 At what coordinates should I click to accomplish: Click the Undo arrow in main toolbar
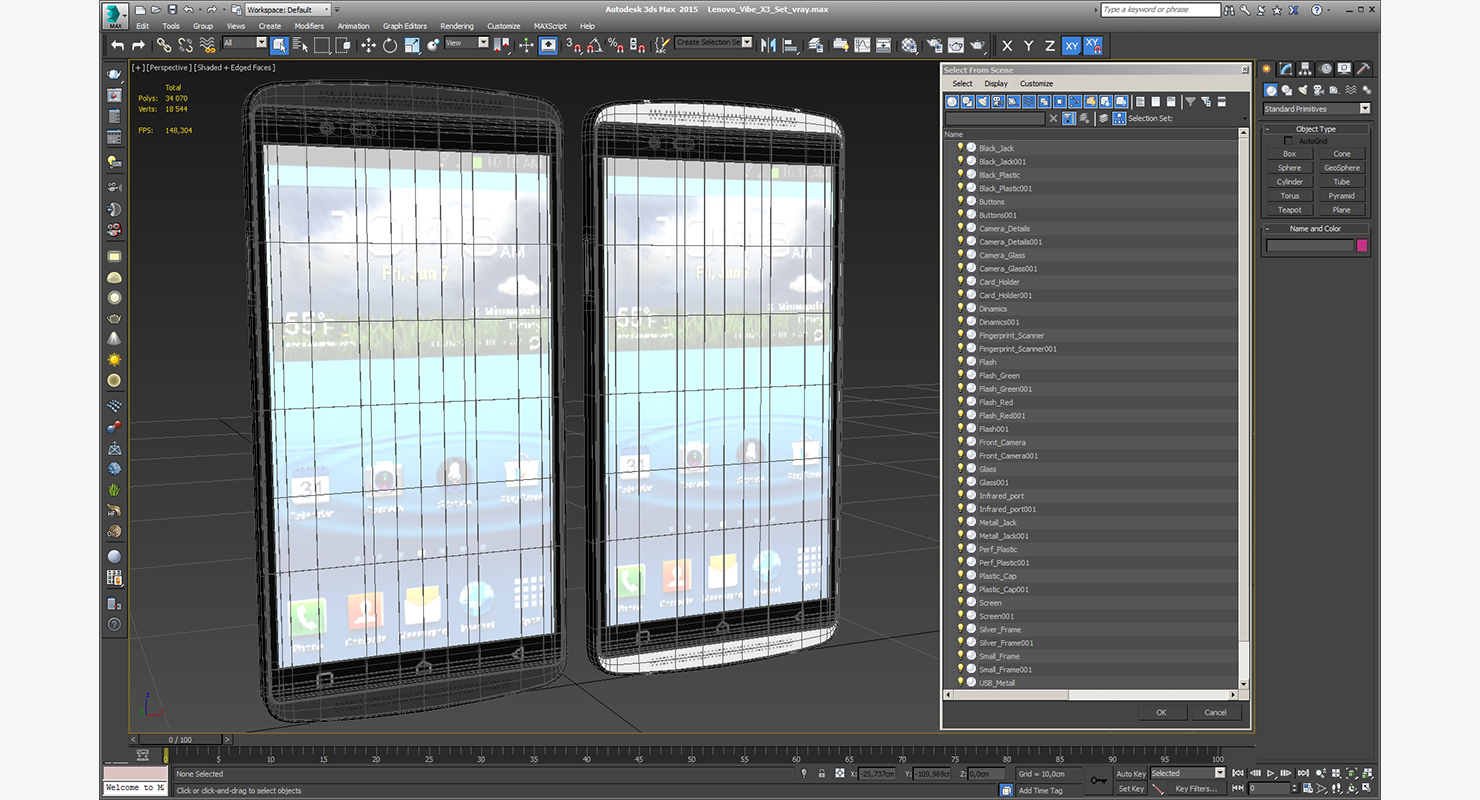[x=117, y=45]
